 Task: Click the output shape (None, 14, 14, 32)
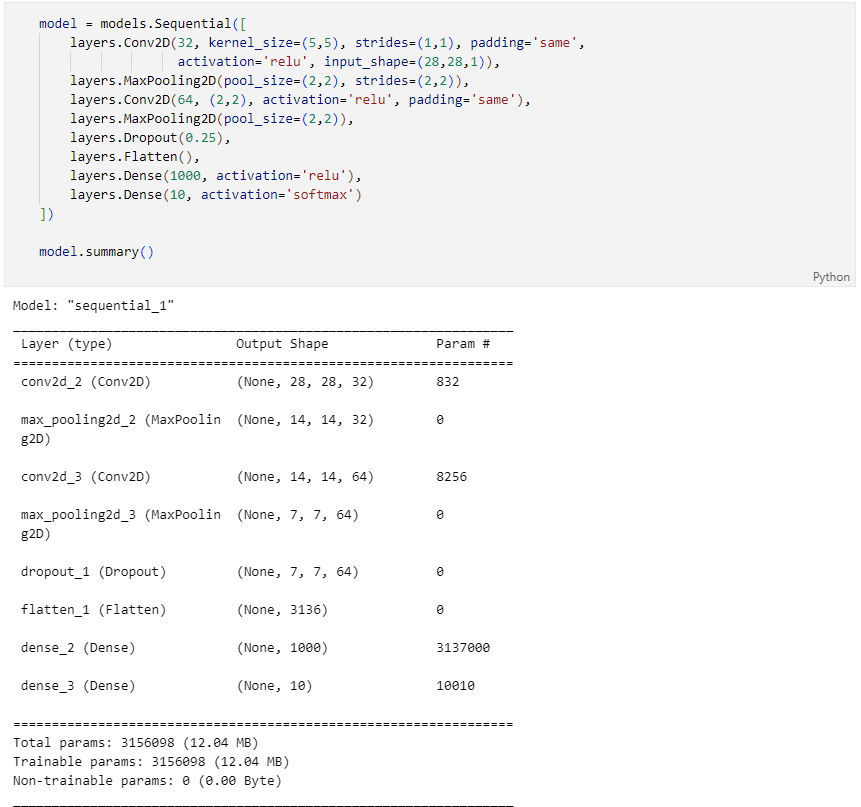[x=305, y=419]
